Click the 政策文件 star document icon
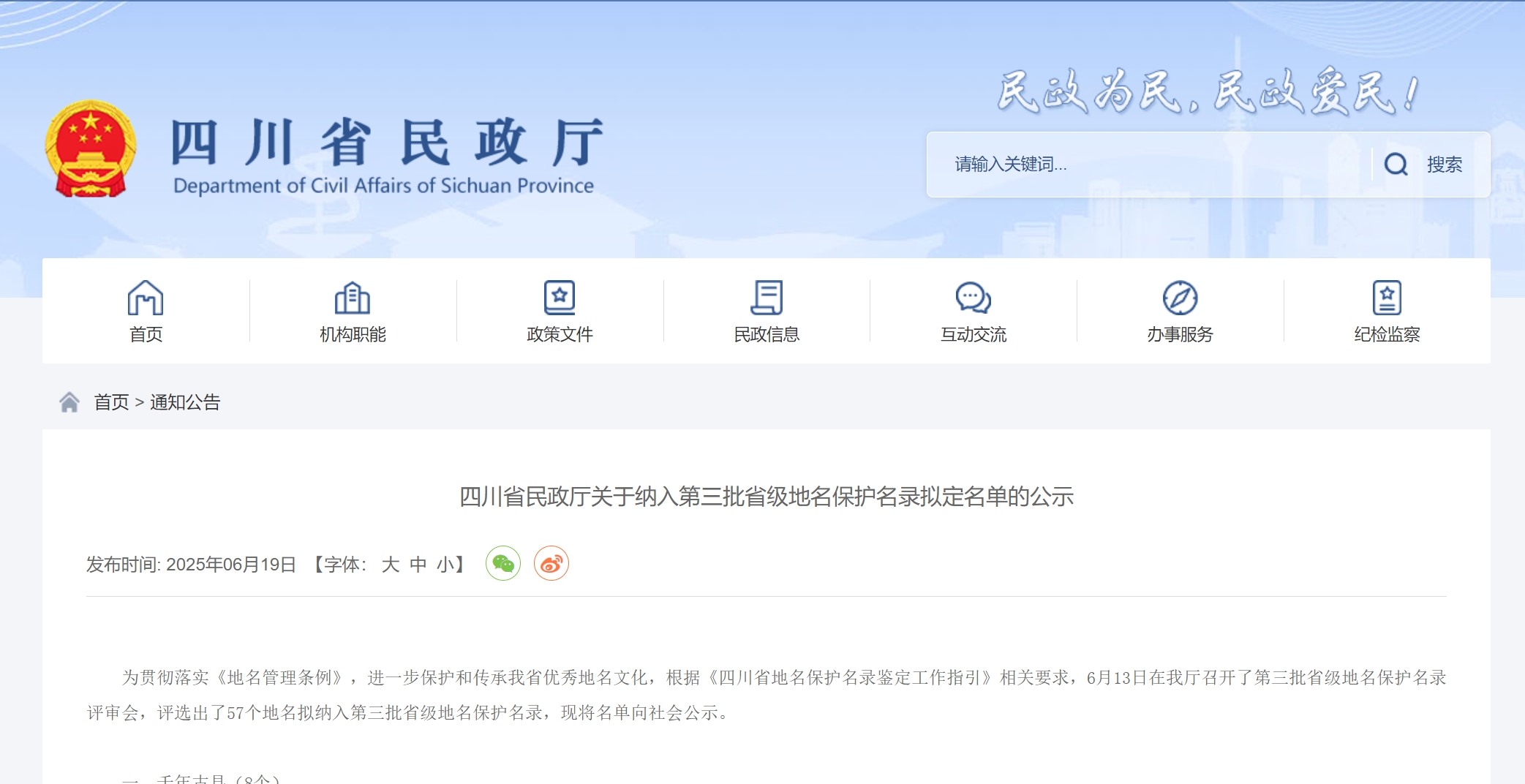The image size is (1525, 784). 560,298
